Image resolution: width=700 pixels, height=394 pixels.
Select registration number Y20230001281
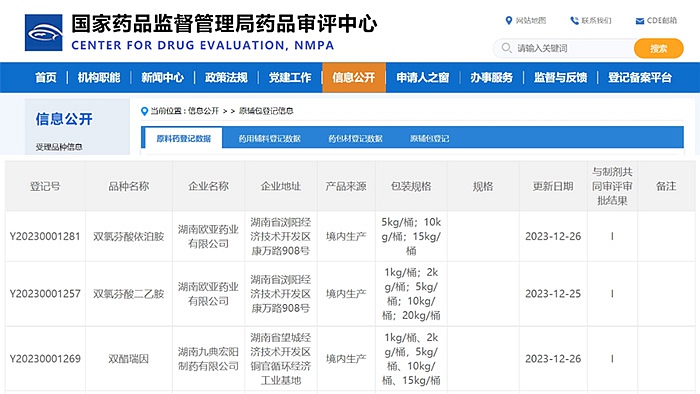pos(45,236)
